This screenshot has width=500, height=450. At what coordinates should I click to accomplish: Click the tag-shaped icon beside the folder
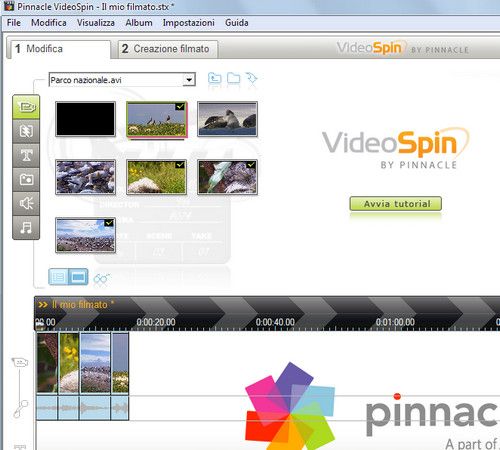(252, 79)
